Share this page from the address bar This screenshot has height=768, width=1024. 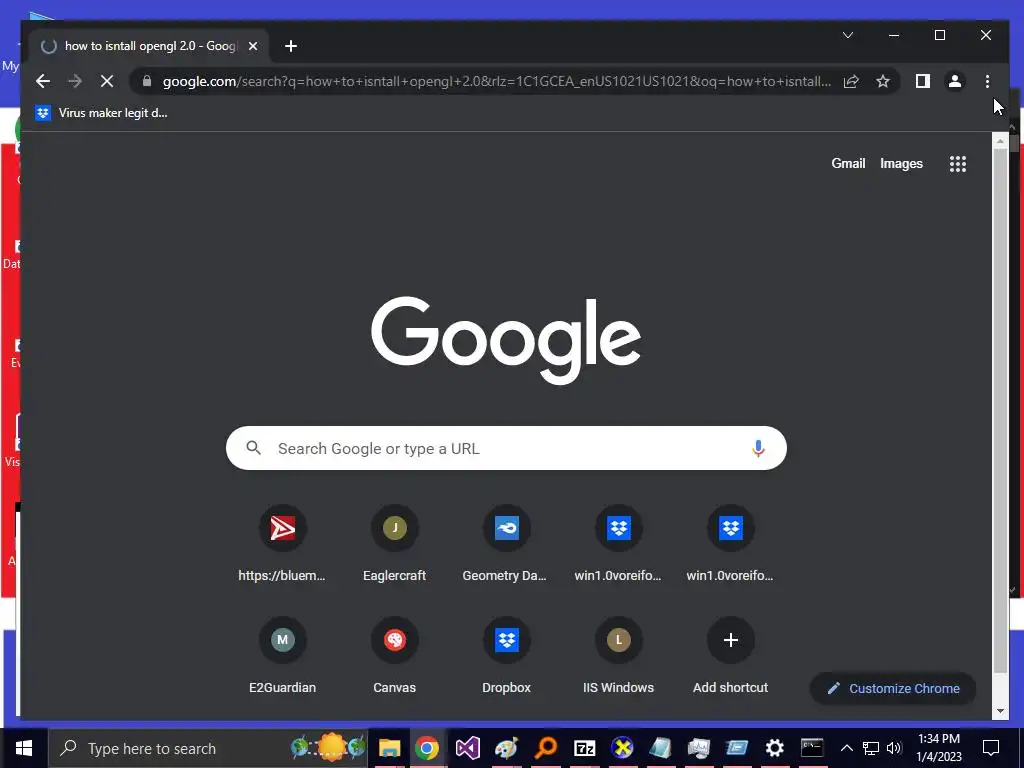851,81
